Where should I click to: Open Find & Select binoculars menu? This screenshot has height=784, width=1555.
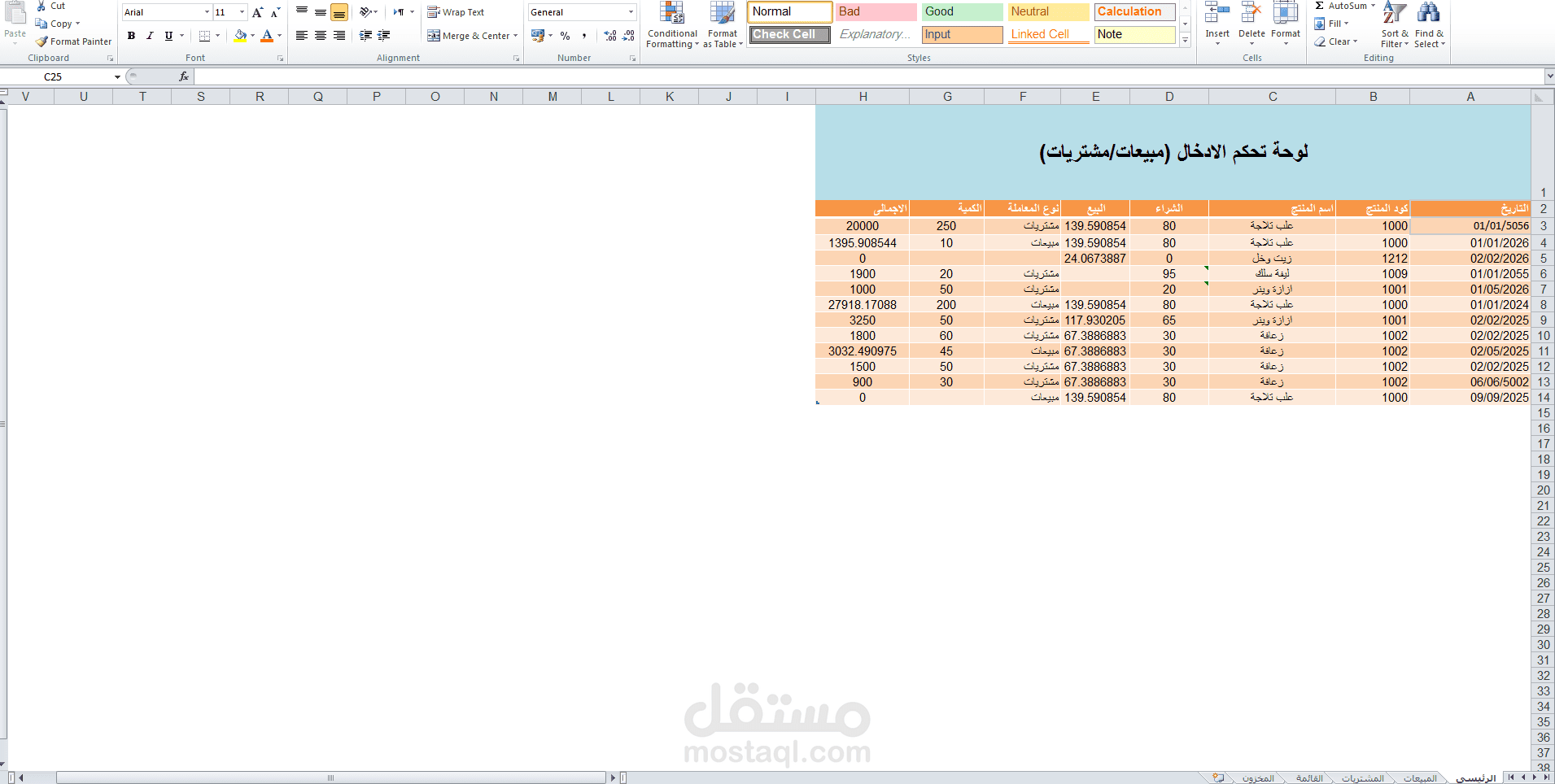point(1429,24)
